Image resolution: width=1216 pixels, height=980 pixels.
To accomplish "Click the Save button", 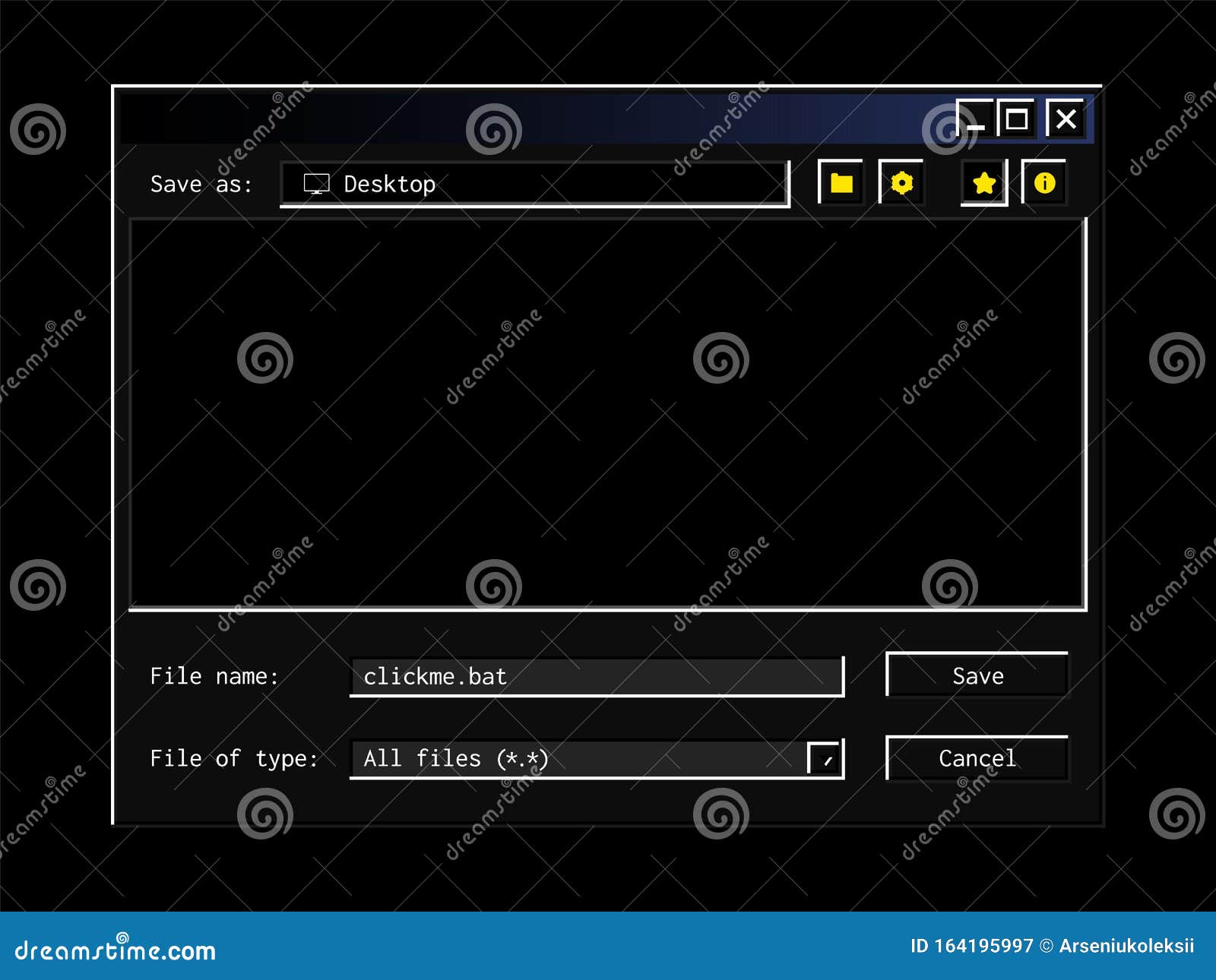I will pyautogui.click(x=977, y=675).
